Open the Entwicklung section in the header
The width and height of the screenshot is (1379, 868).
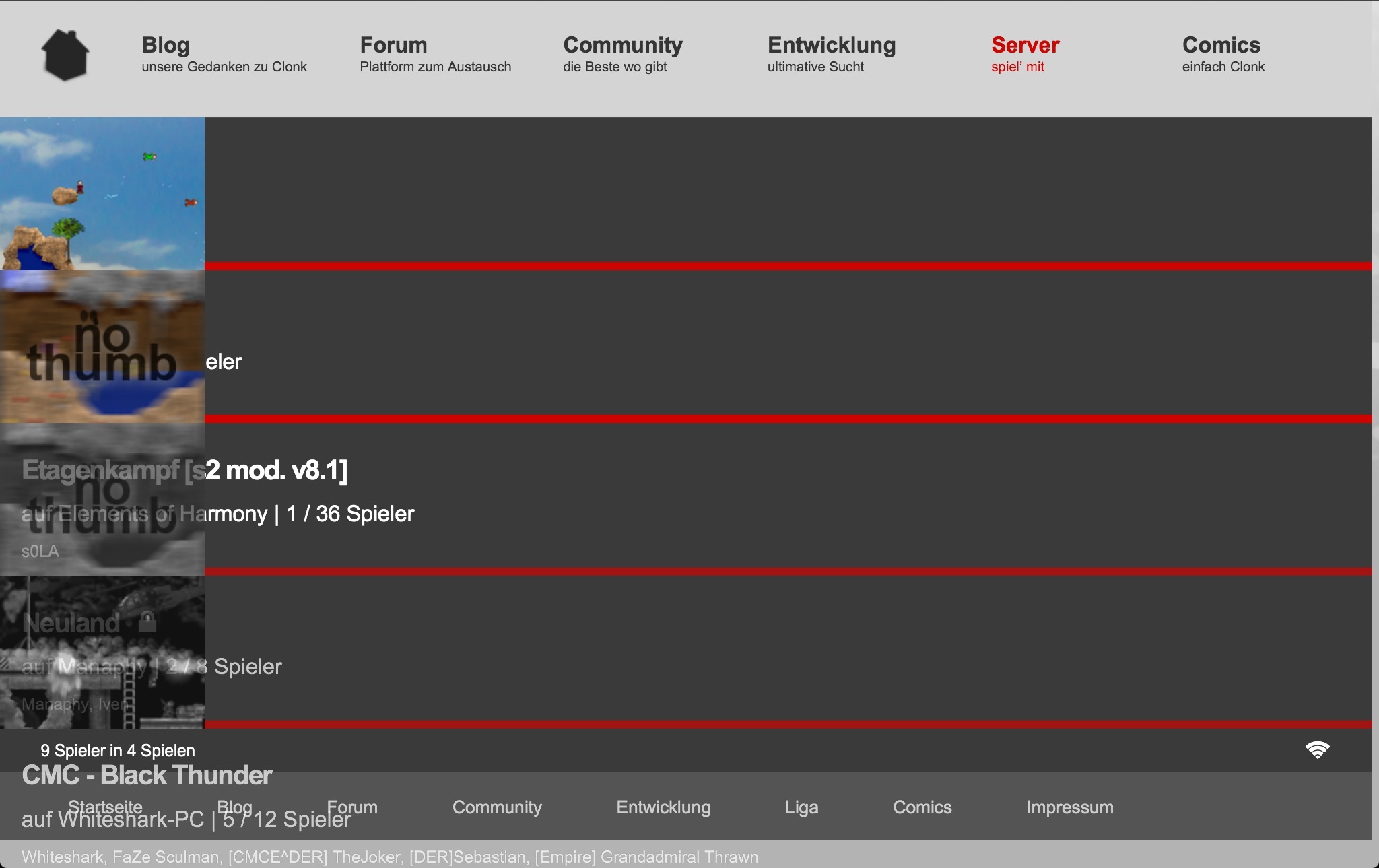coord(831,45)
